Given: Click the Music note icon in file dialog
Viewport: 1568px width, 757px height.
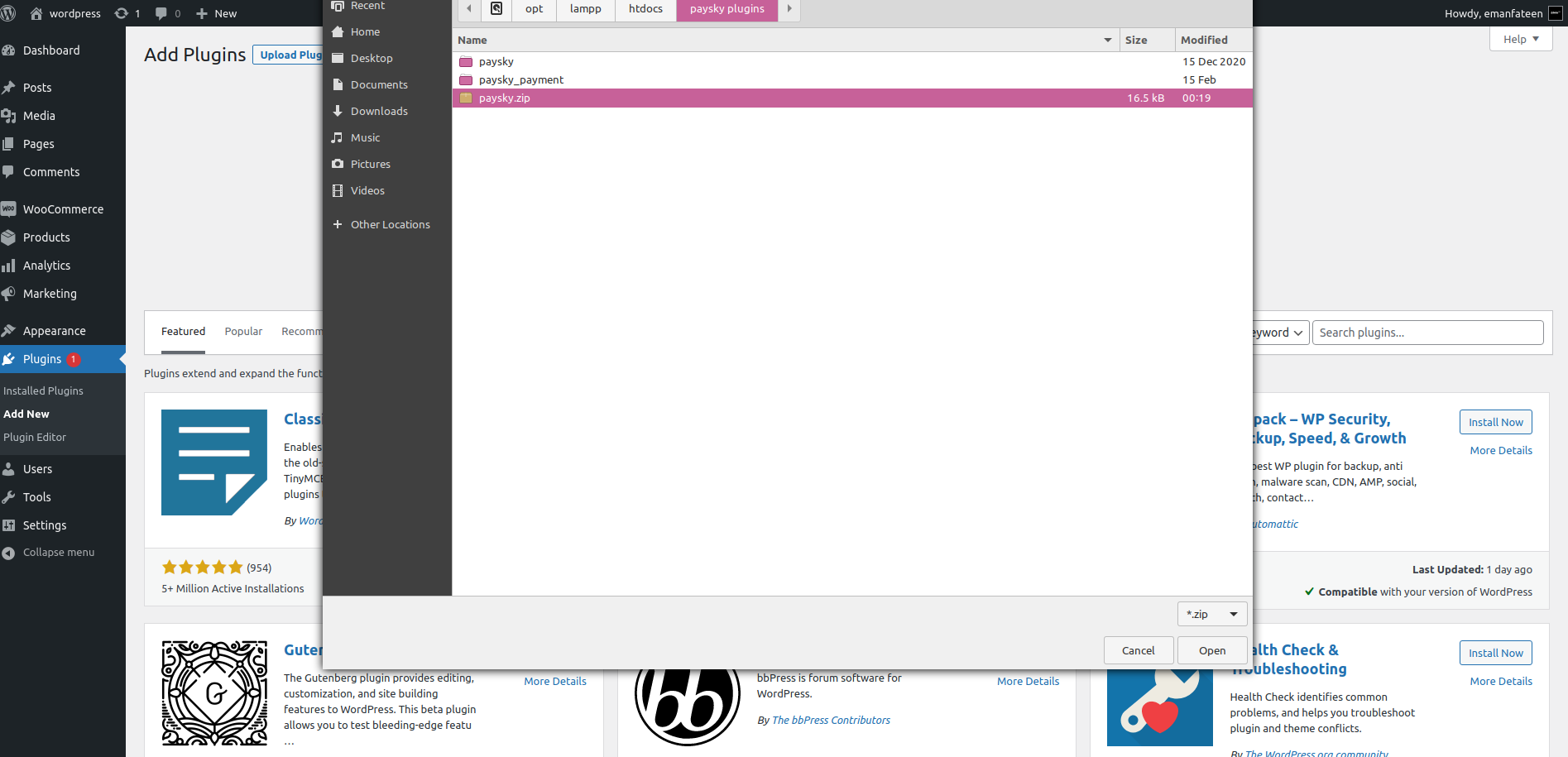Looking at the screenshot, I should 338,137.
